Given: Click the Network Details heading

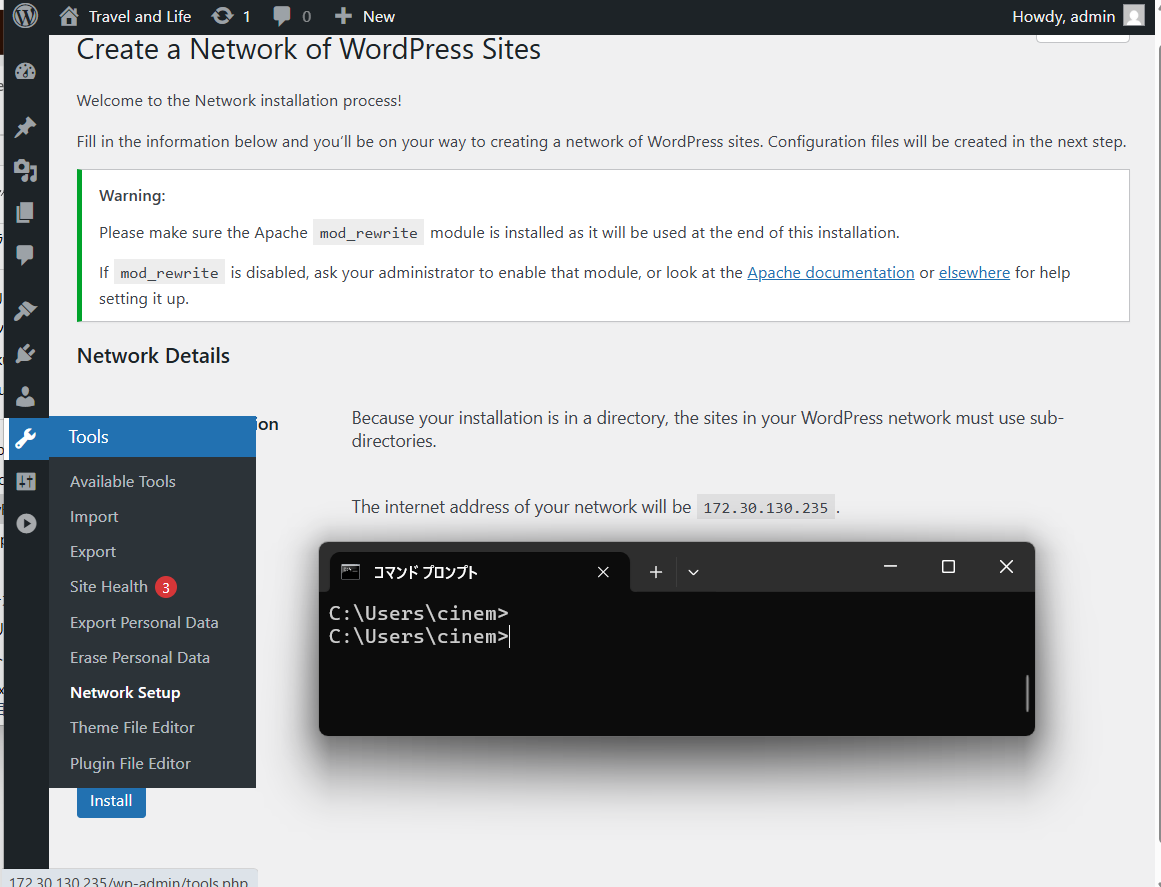Looking at the screenshot, I should click(x=153, y=355).
